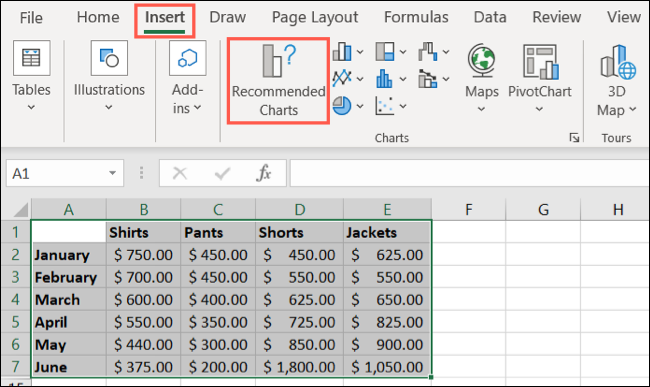Select the Jackets header cell
This screenshot has width=650, height=387.
(387, 232)
